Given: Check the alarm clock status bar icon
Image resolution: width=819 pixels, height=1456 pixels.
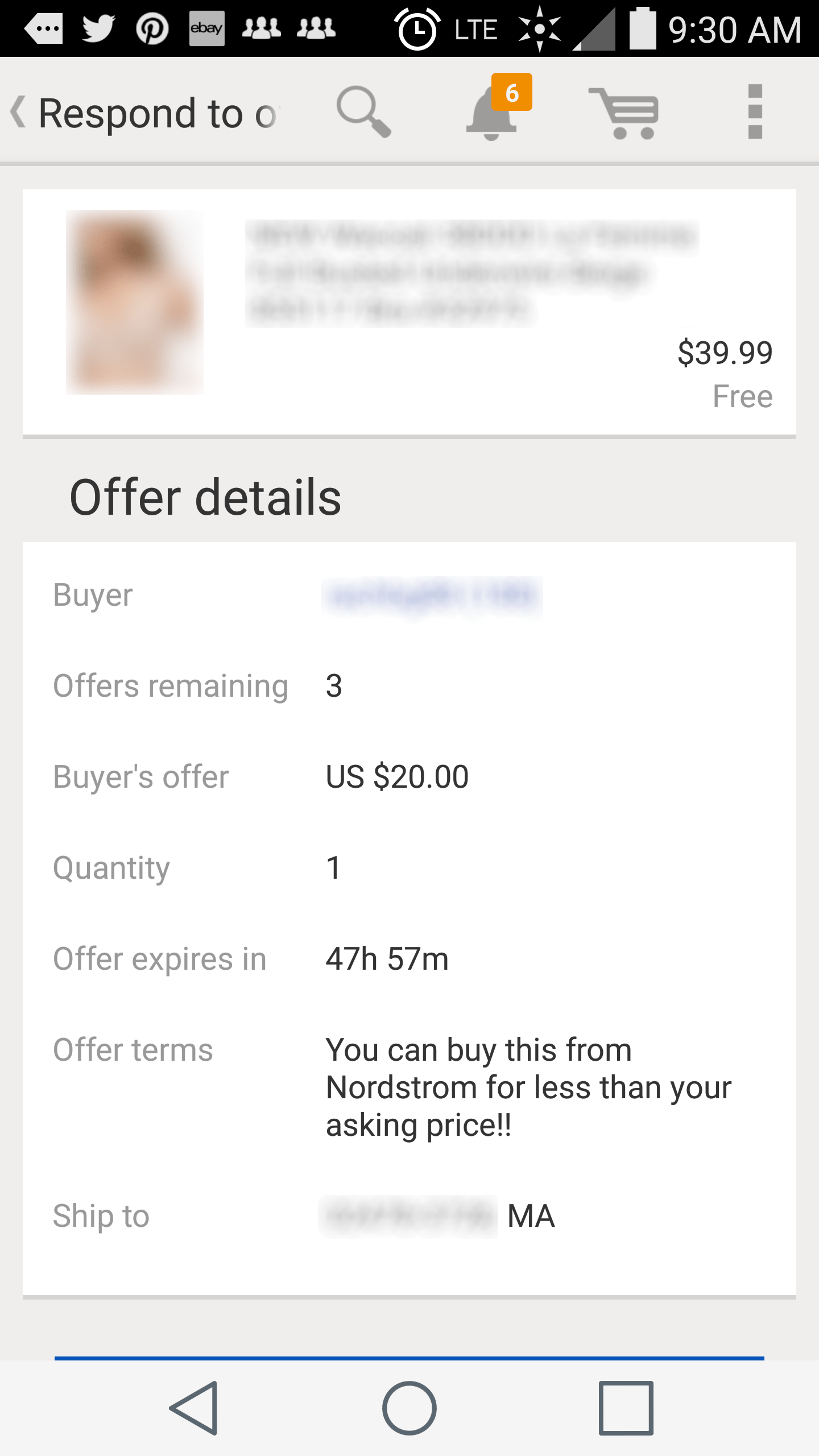Looking at the screenshot, I should click(417, 27).
